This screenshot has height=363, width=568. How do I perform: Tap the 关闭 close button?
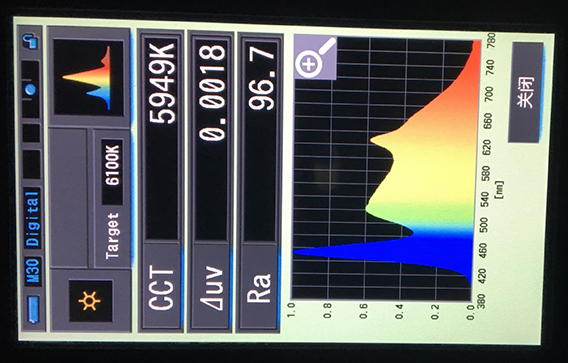[x=526, y=92]
